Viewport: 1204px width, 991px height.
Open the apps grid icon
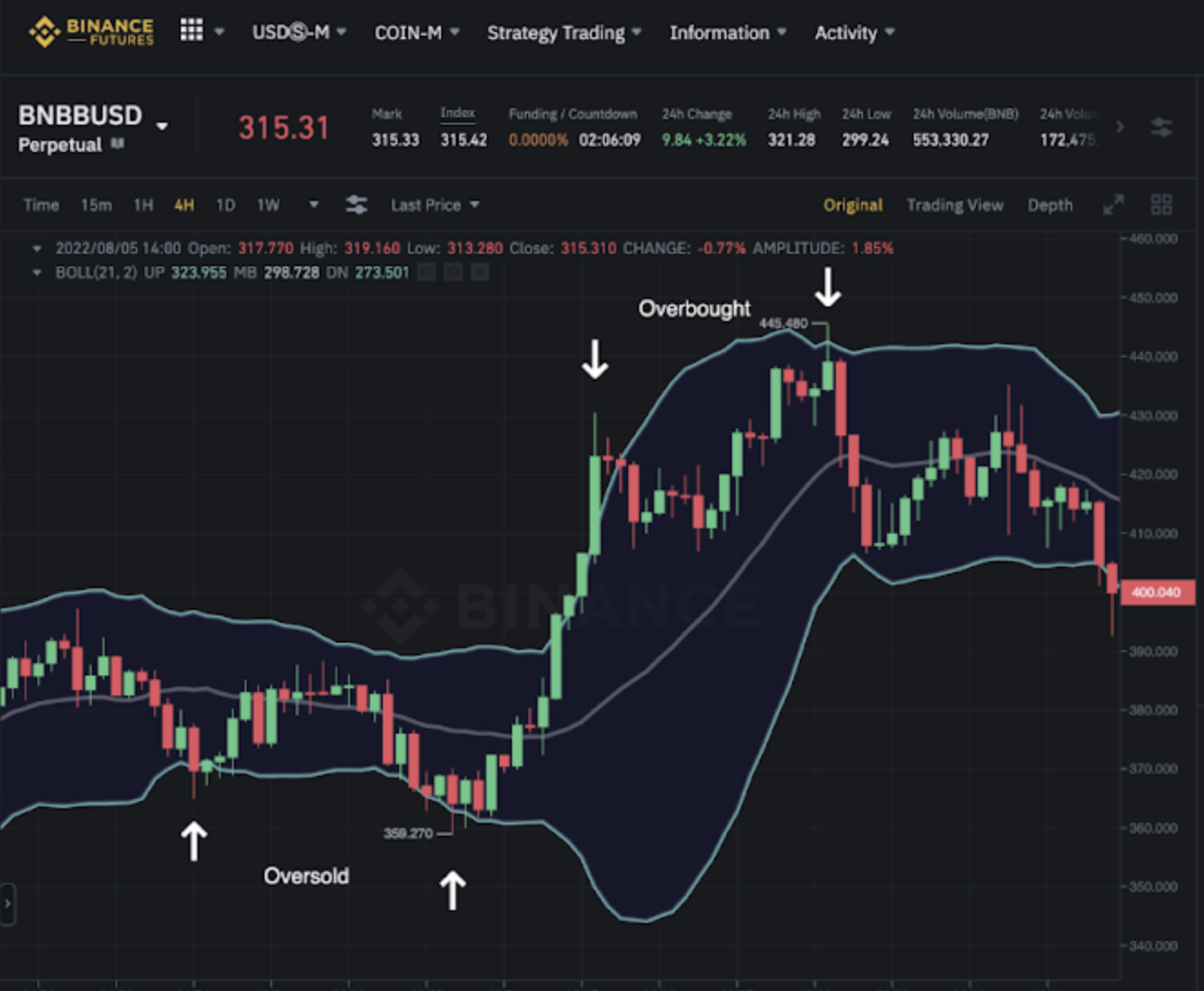tap(191, 30)
